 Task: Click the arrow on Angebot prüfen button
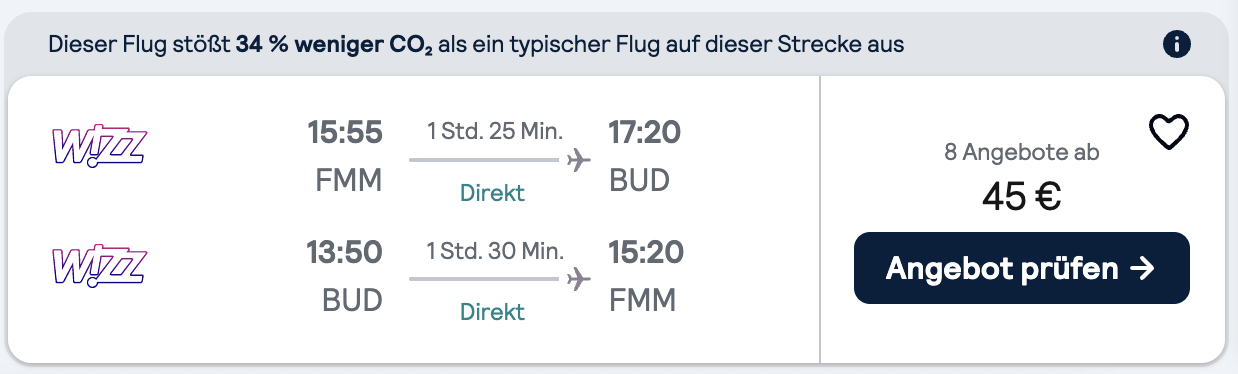[1142, 268]
